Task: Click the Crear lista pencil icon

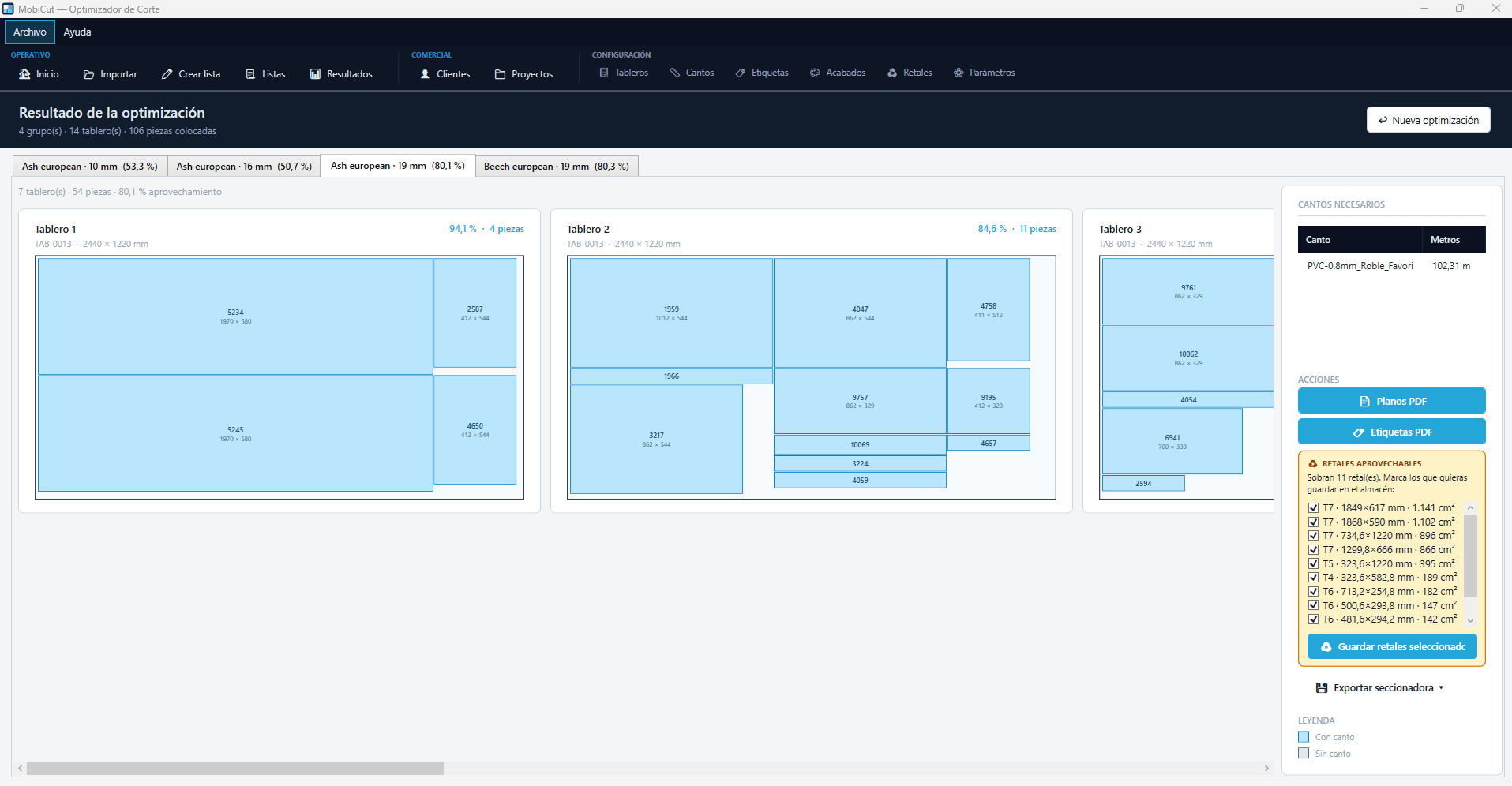Action: pyautogui.click(x=167, y=74)
